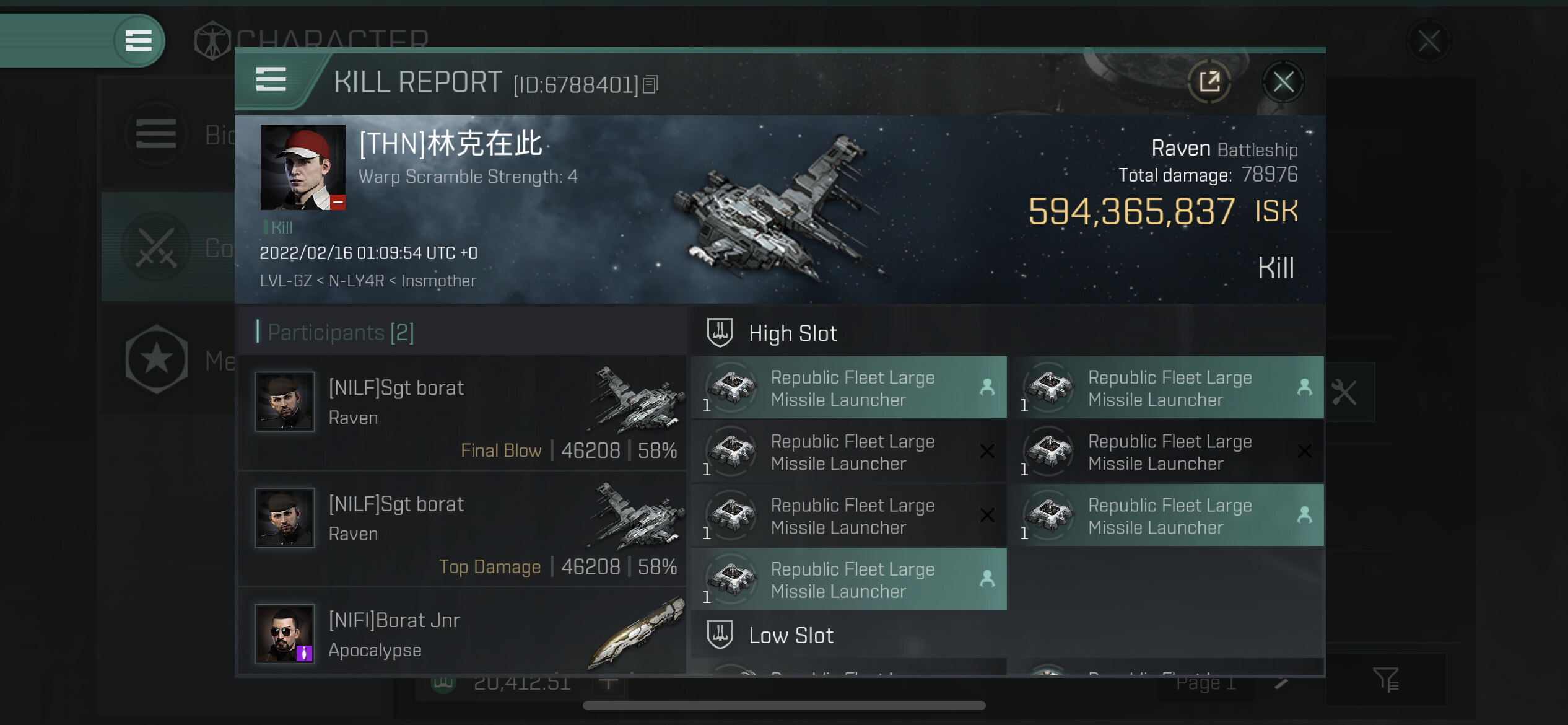Click the filter icon at bottom right
1568x725 pixels.
(x=1386, y=680)
